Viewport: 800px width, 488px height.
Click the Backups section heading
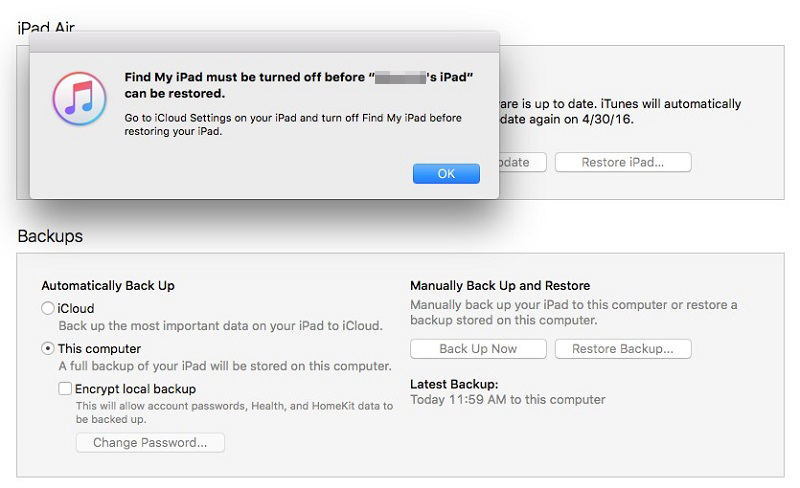[x=50, y=236]
